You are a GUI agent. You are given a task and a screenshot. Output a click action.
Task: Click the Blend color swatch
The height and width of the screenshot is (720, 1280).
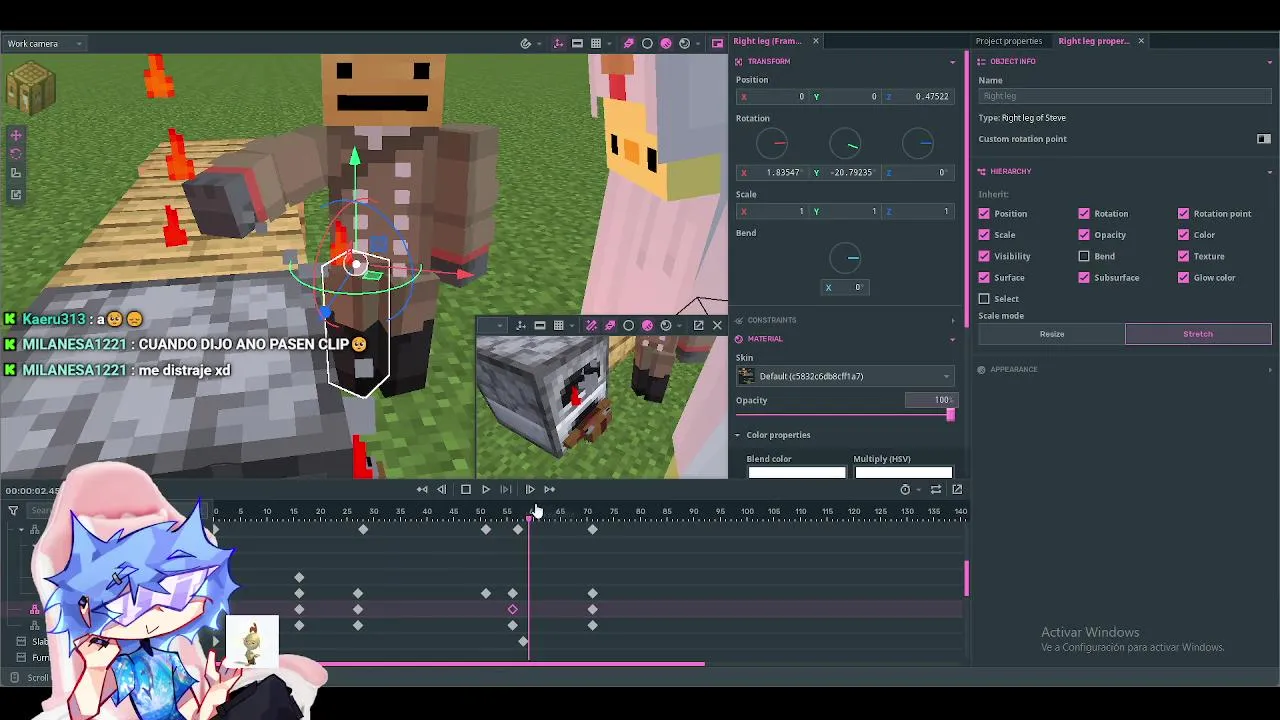coord(797,472)
